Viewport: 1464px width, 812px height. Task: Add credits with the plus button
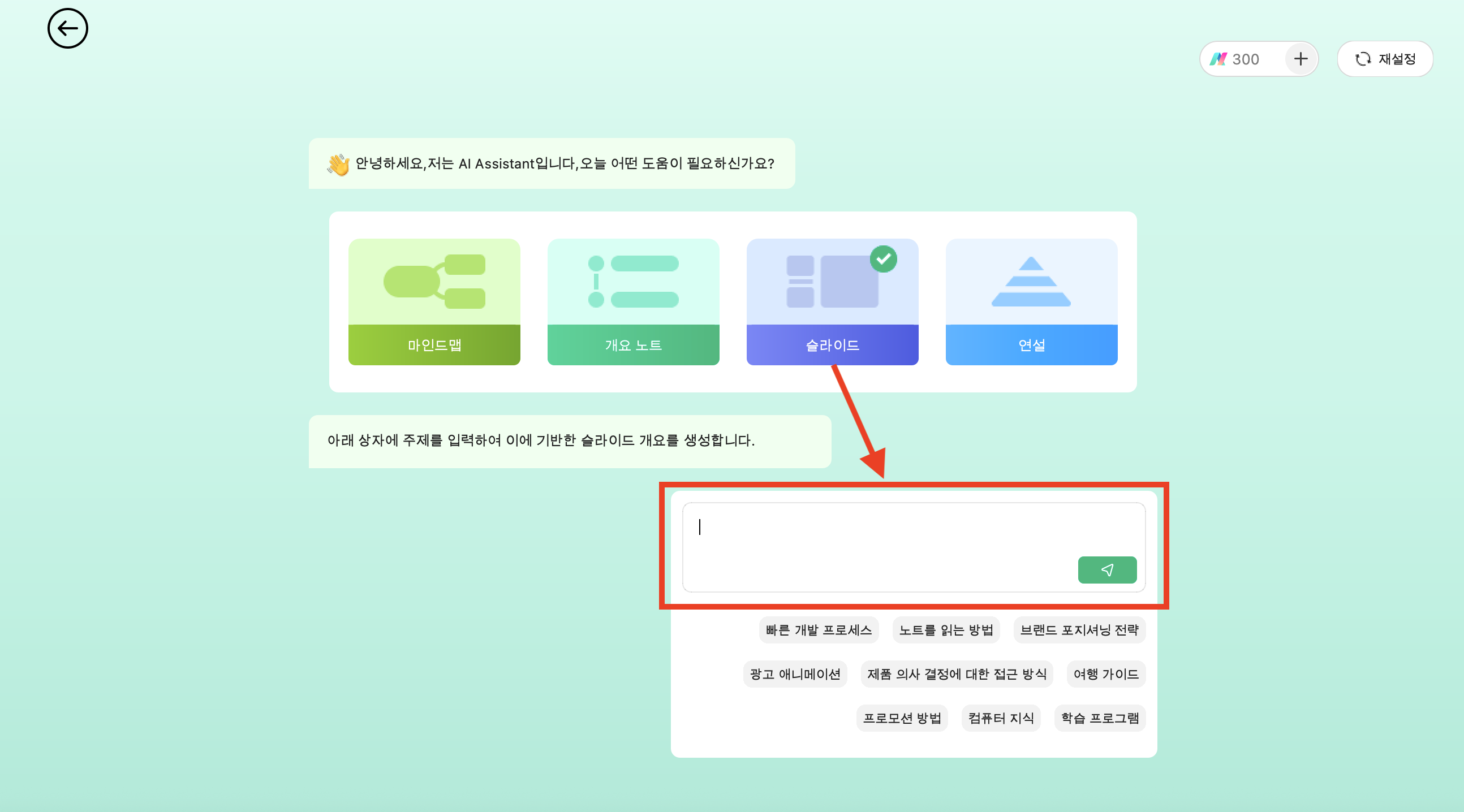click(1301, 59)
